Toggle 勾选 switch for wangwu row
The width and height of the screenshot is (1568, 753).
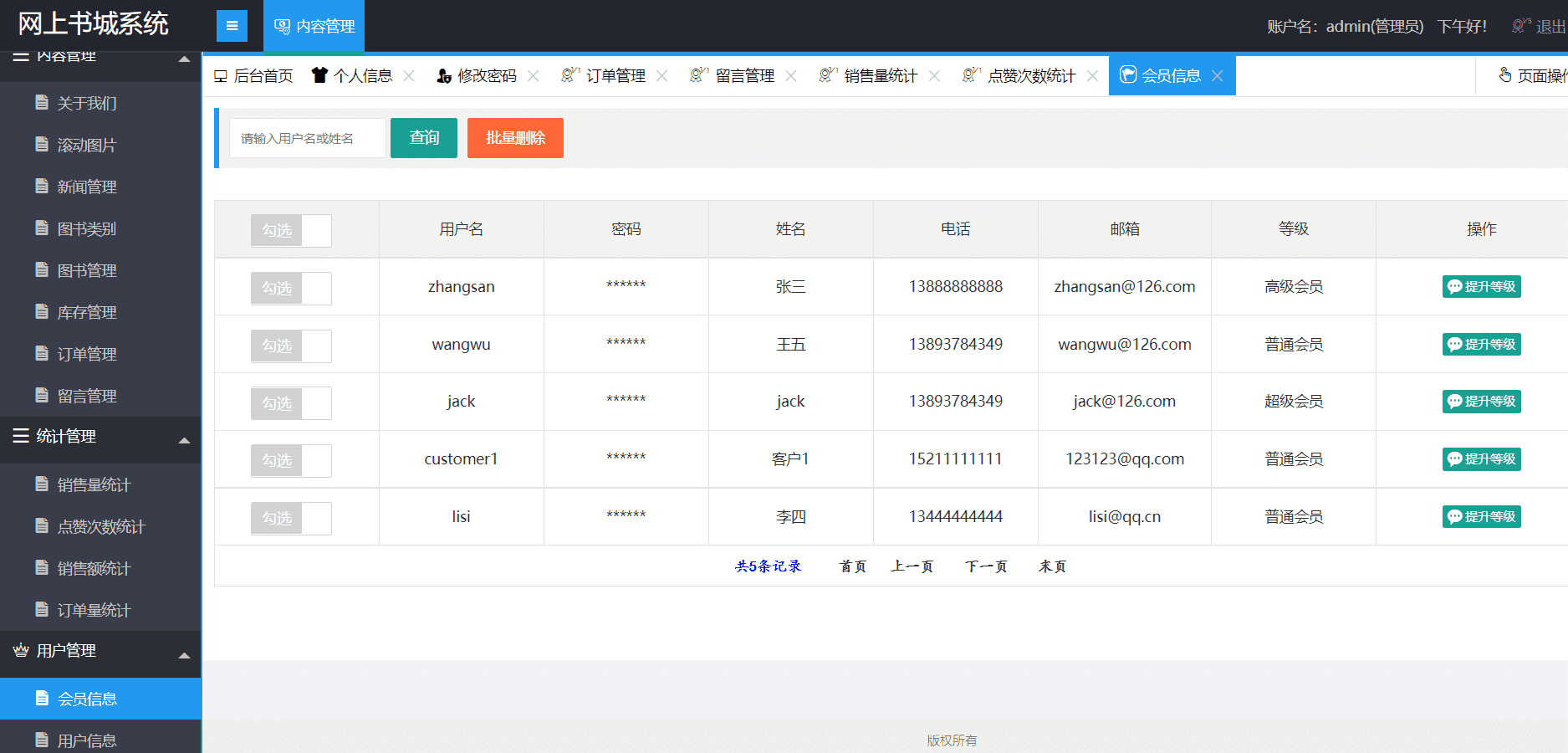point(291,346)
